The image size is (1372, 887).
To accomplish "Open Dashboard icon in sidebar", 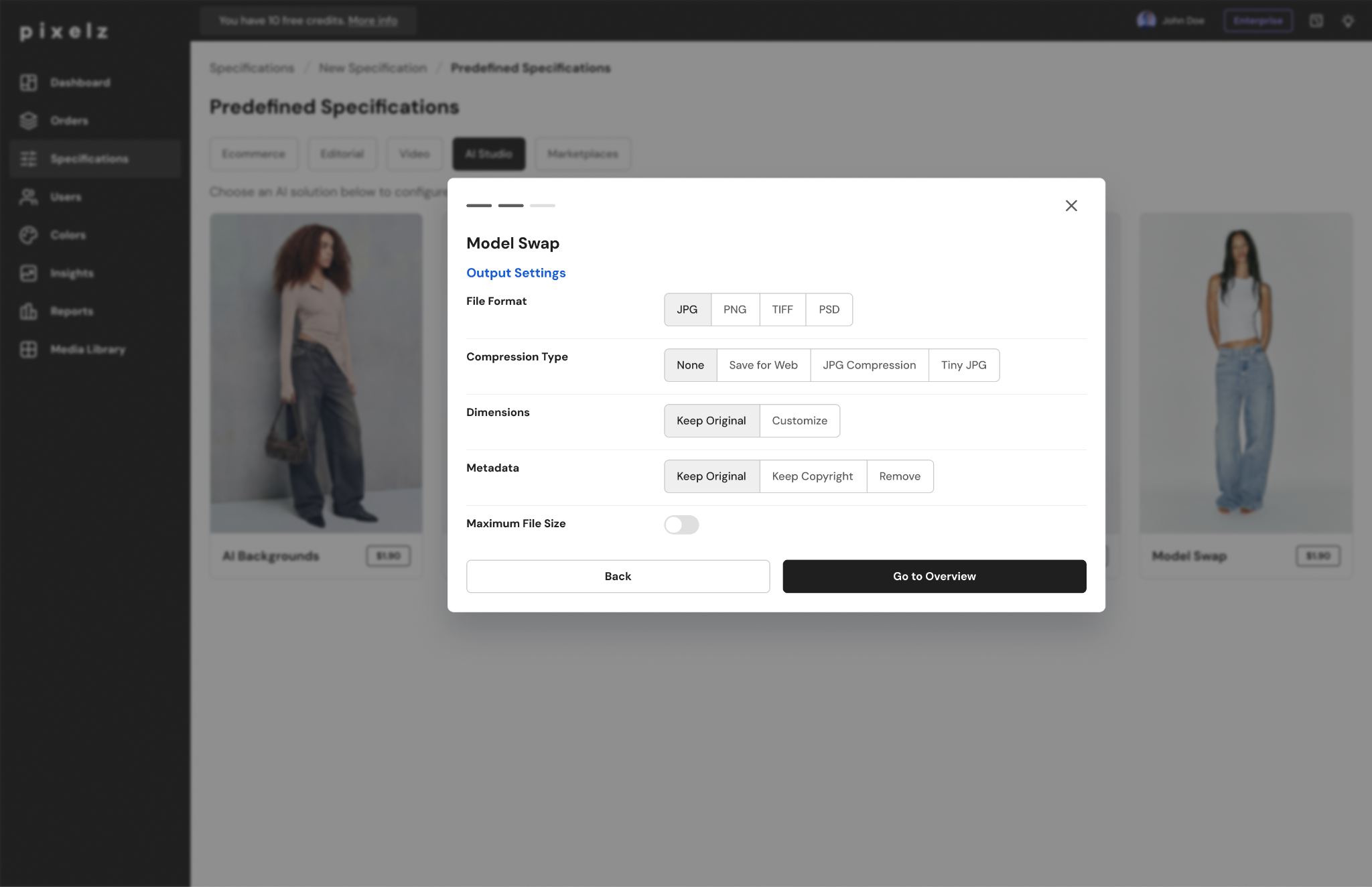I will pyautogui.click(x=29, y=82).
